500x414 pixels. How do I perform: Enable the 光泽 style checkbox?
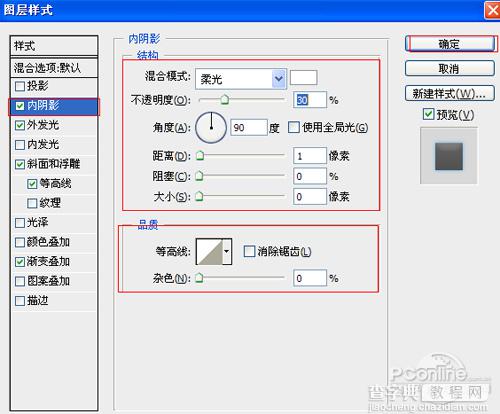[x=20, y=223]
